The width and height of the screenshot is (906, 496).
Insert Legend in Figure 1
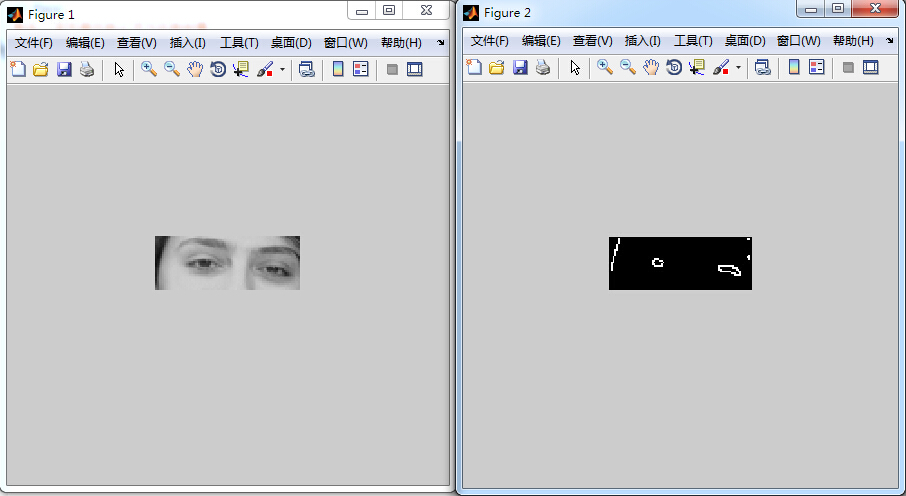tap(361, 69)
